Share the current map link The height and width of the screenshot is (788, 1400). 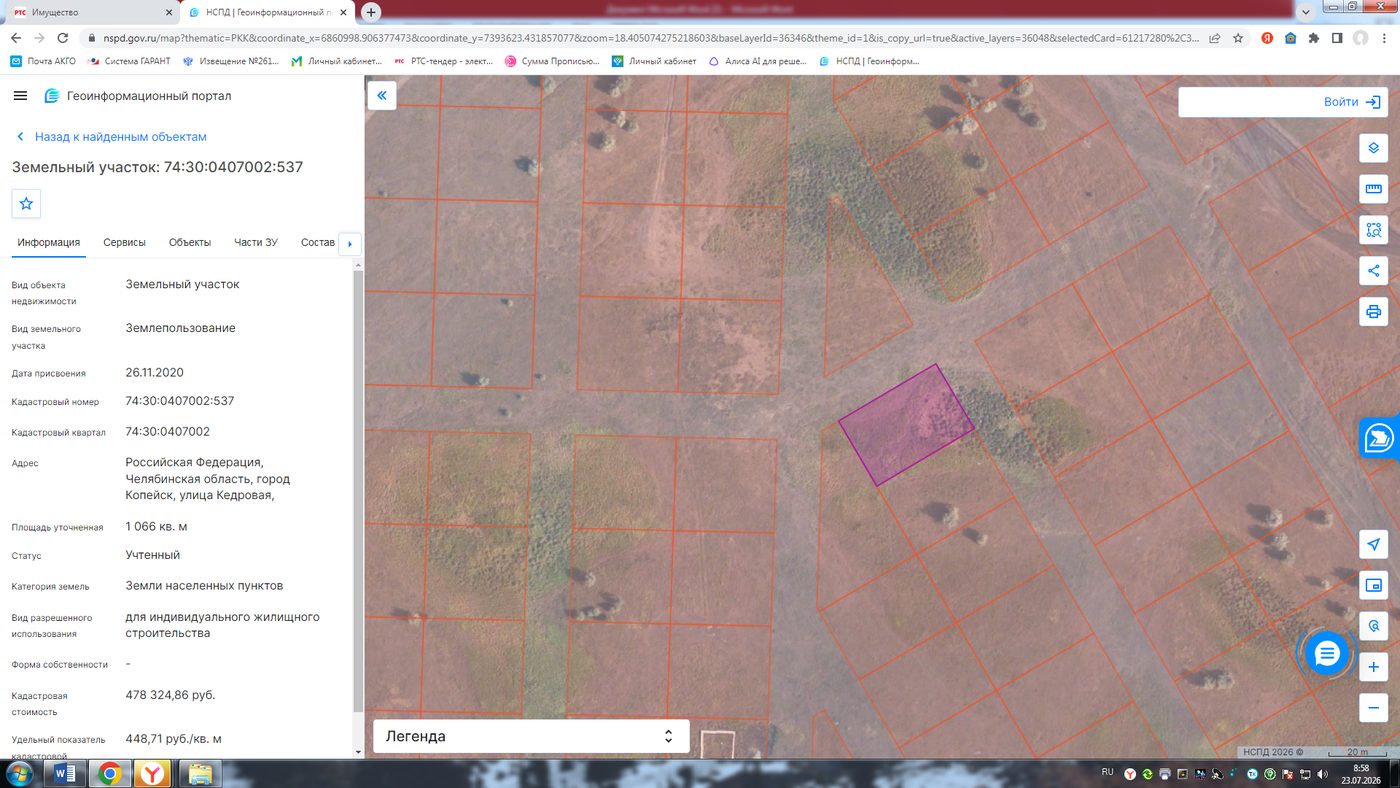[x=1373, y=271]
